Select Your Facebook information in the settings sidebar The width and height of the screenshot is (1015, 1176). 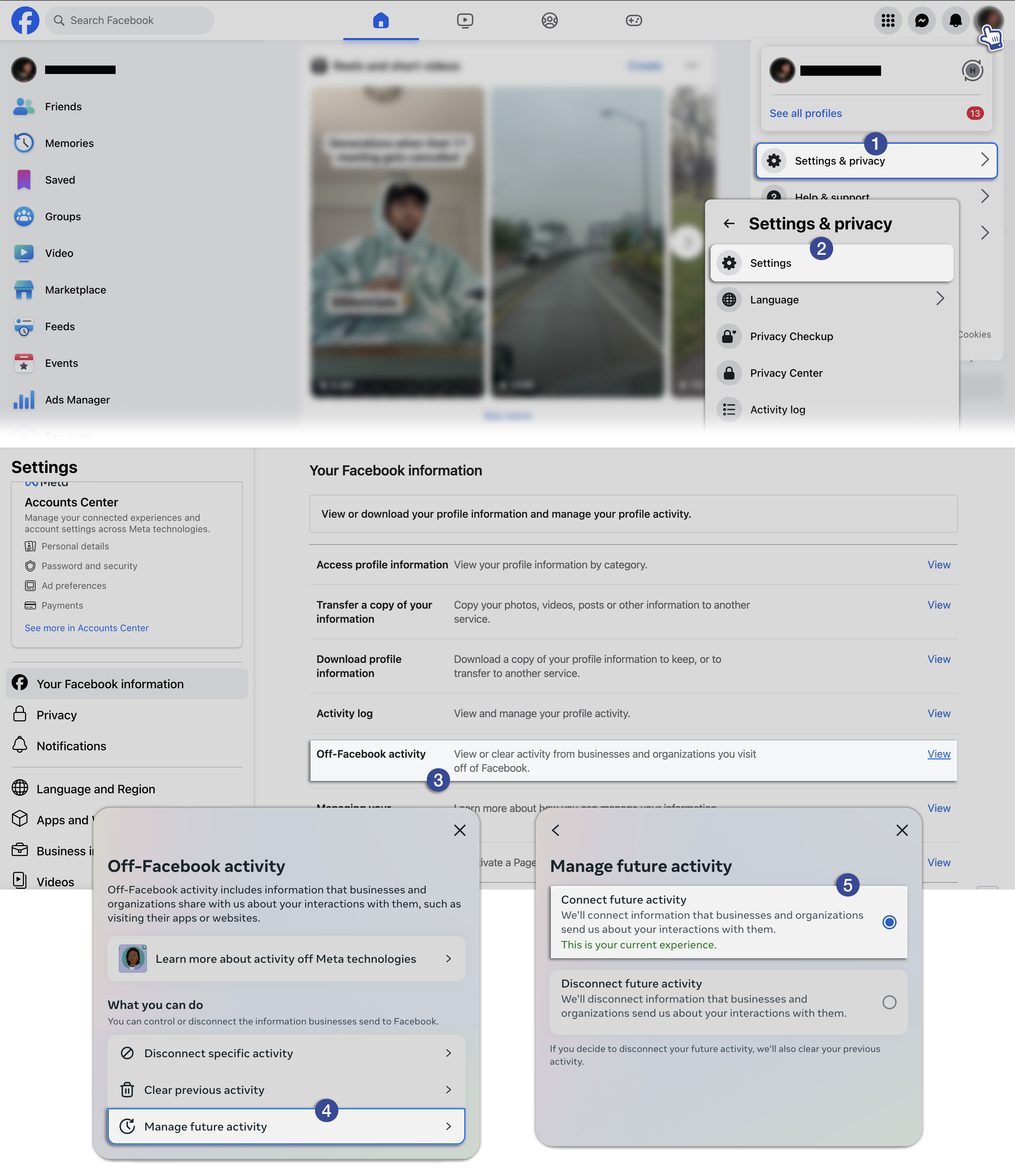127,683
